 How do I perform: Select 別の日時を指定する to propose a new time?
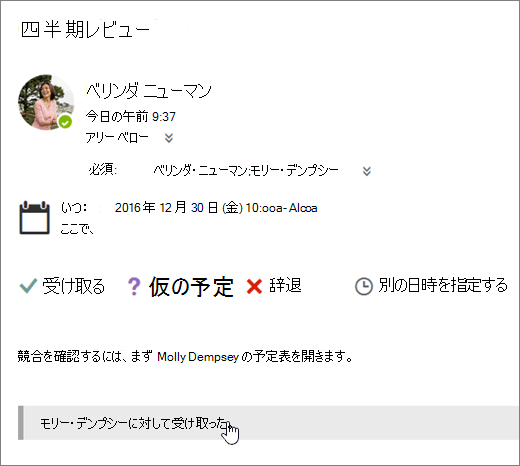443,286
